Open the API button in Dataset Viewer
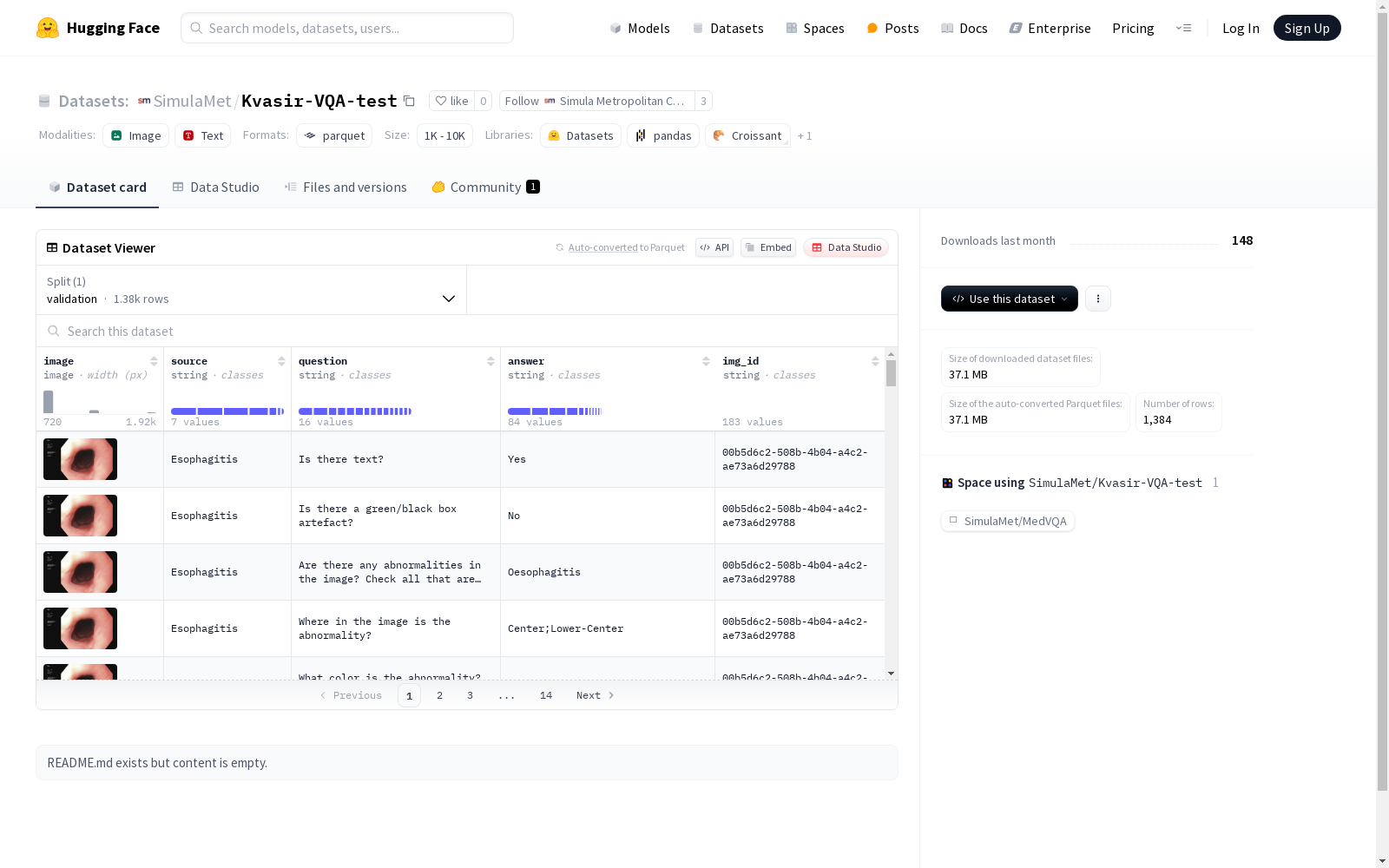This screenshot has height=868, width=1389. tap(714, 247)
